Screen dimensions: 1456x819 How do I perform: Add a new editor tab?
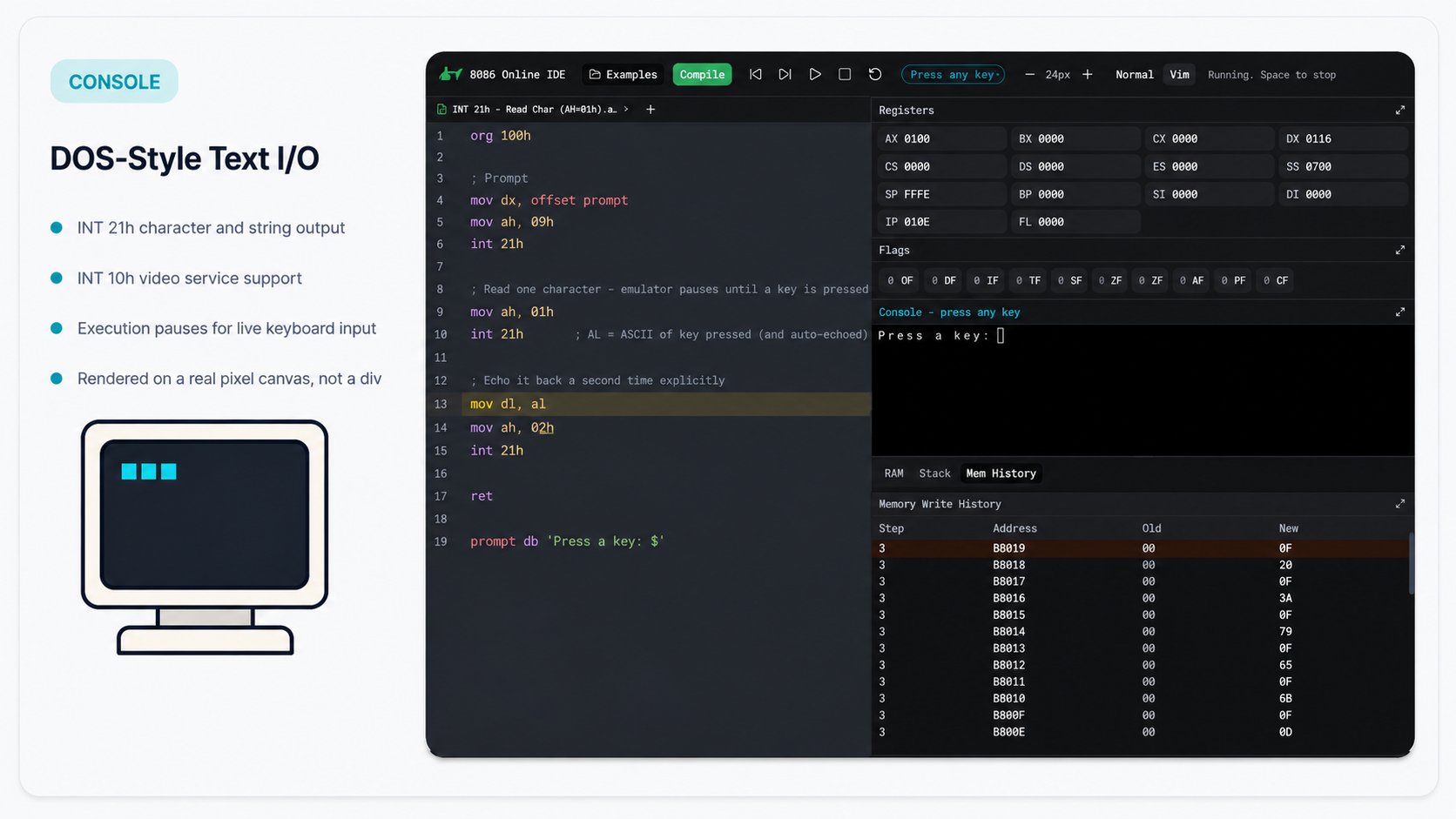[x=650, y=110]
